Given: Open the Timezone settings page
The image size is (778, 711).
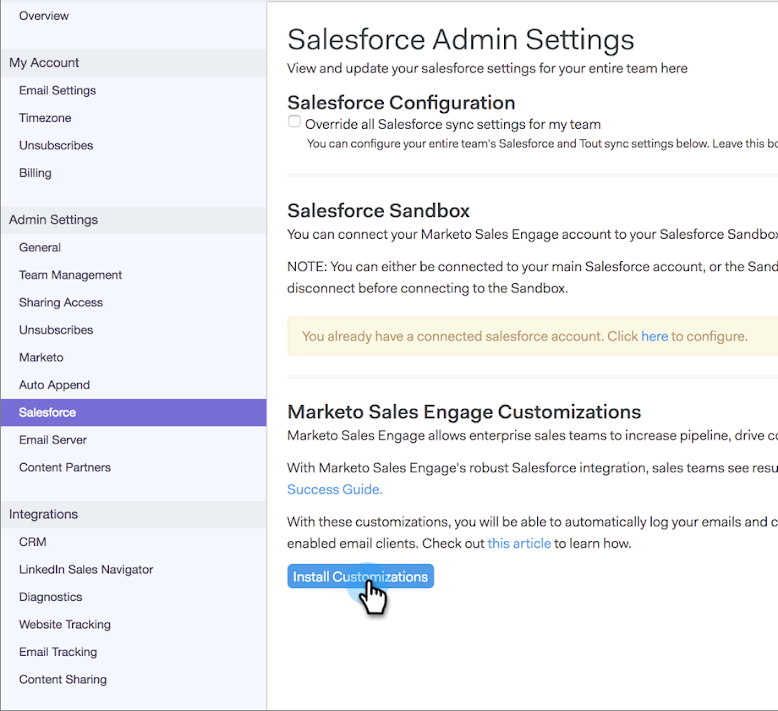Looking at the screenshot, I should pyautogui.click(x=45, y=118).
